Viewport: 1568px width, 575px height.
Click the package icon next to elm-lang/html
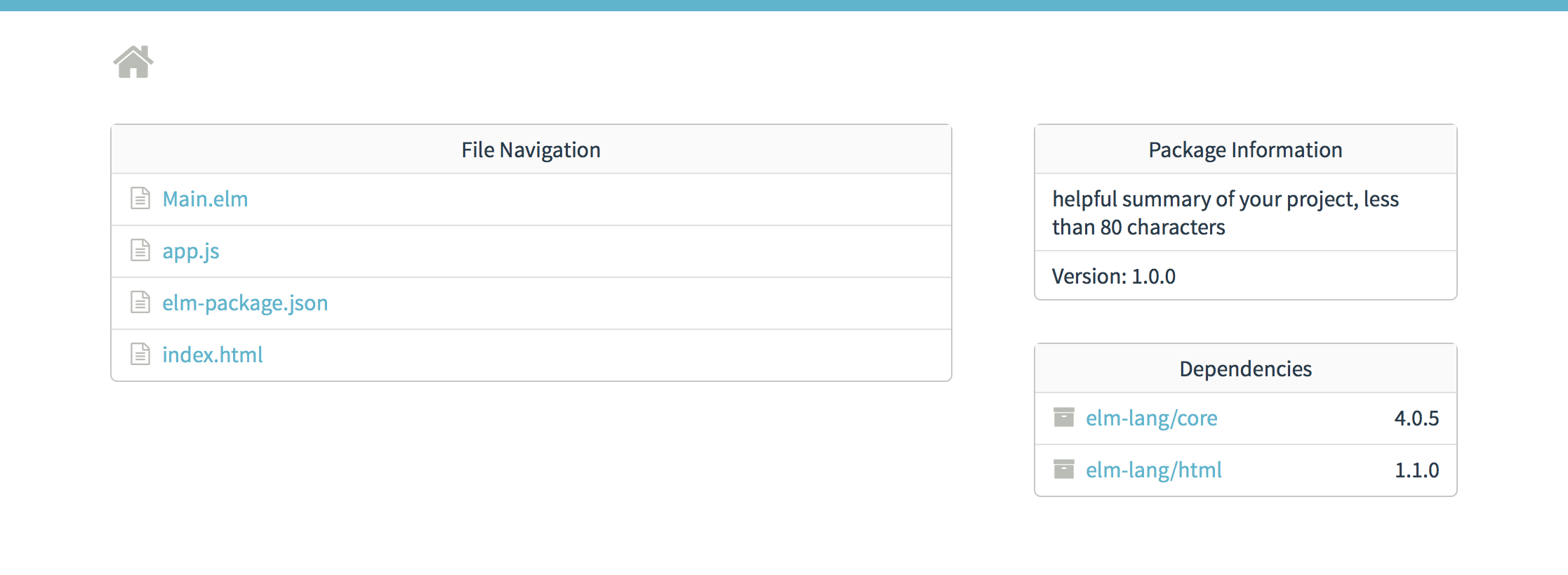[x=1064, y=470]
